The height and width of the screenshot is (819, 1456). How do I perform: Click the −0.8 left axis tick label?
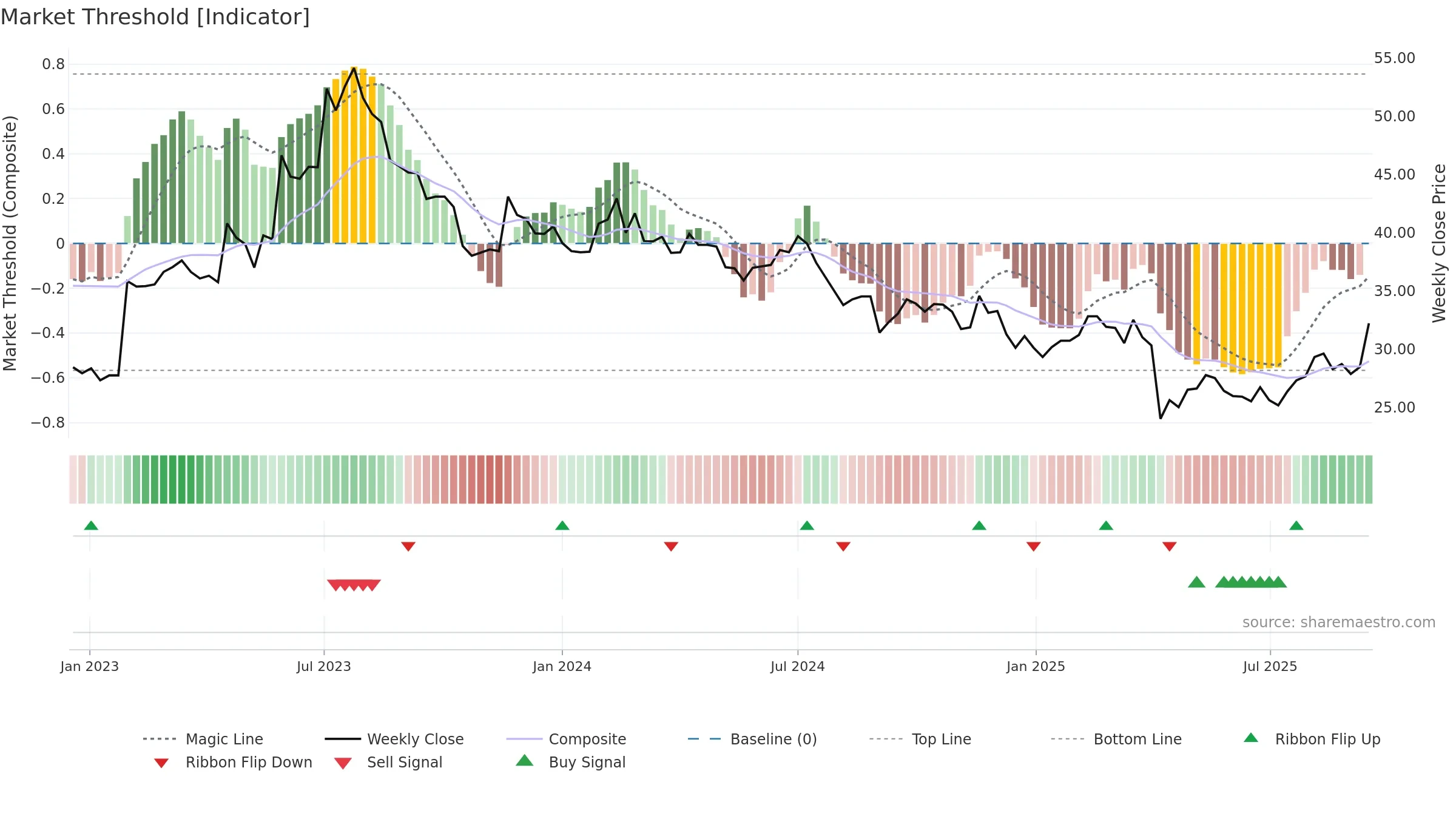(x=48, y=422)
